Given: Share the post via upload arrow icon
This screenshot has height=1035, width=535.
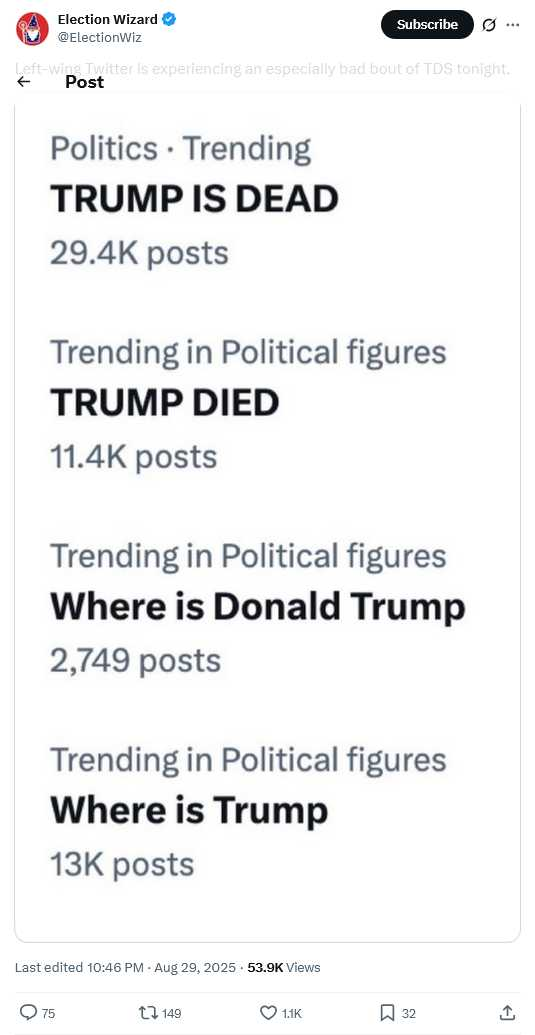Looking at the screenshot, I should point(507,1012).
